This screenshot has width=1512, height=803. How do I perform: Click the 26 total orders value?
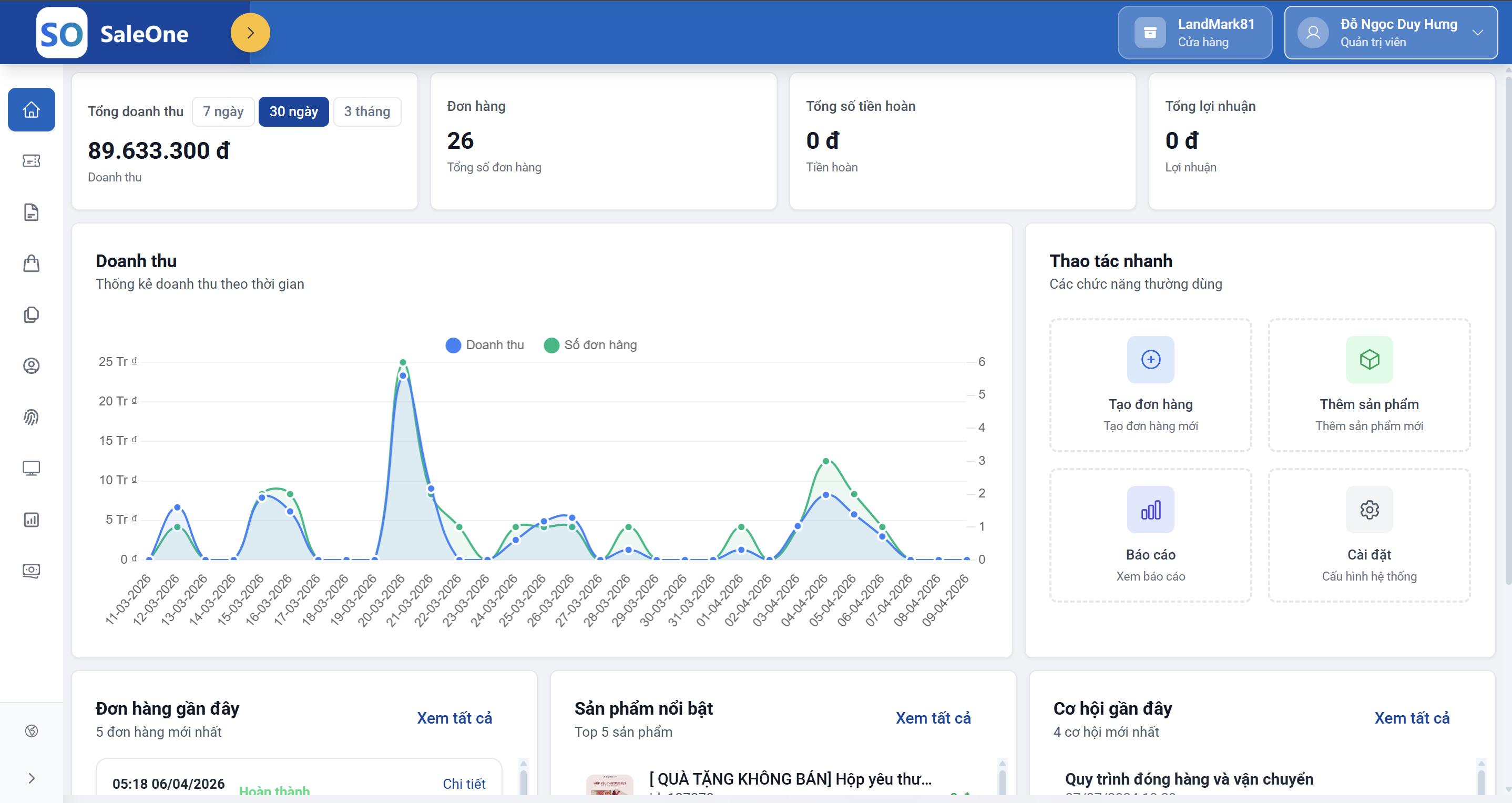(460, 141)
